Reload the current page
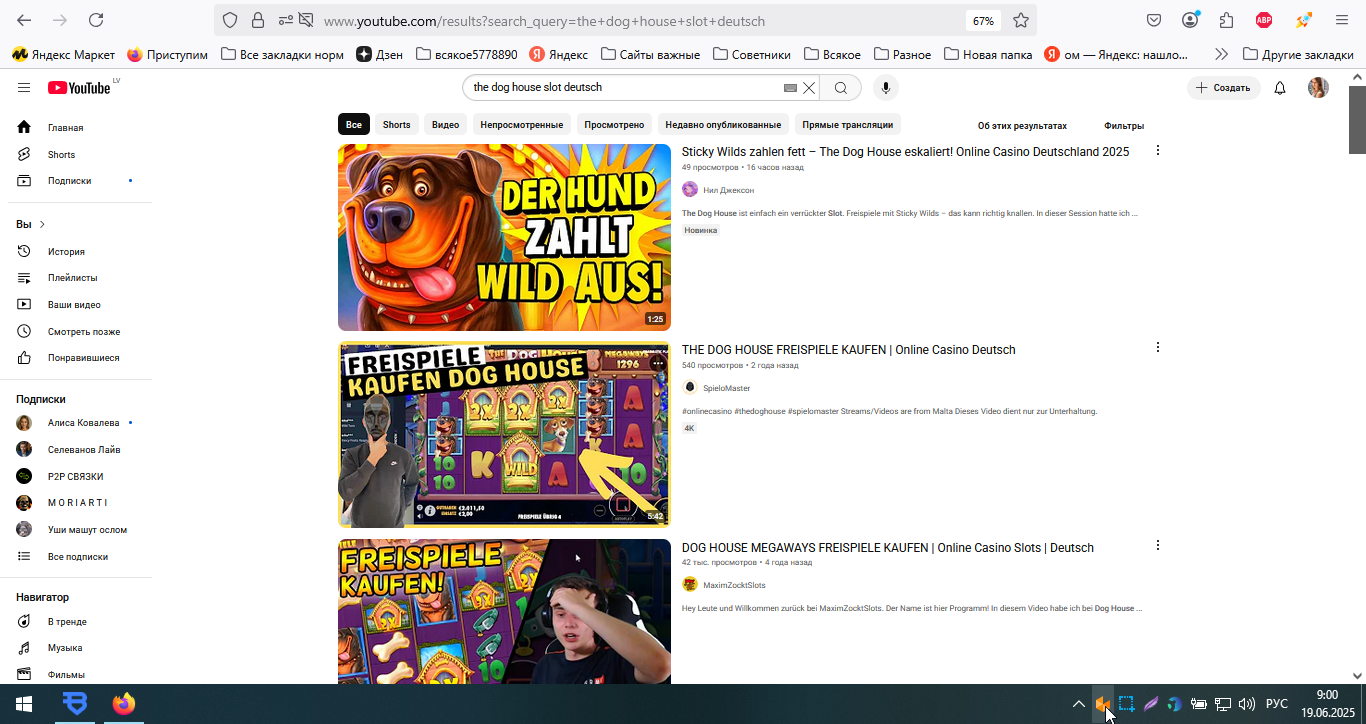Viewport: 1366px width, 724px height. 96,20
